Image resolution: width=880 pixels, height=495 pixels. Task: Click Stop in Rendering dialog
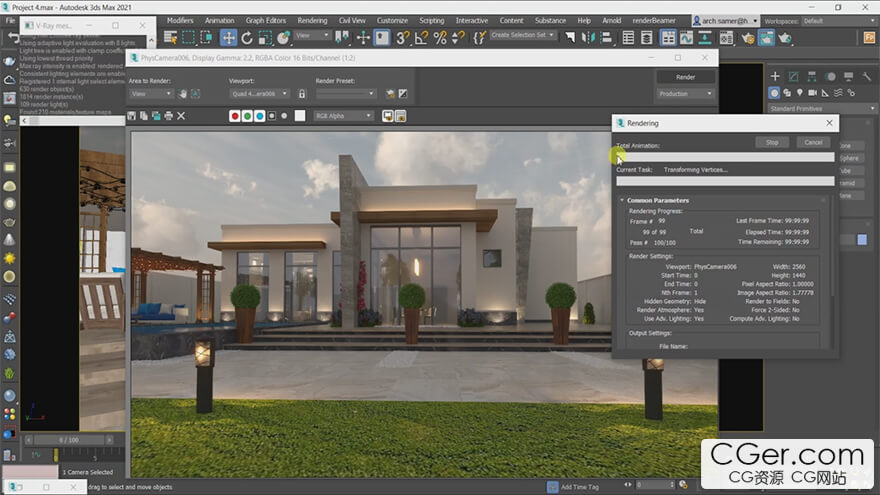click(x=772, y=143)
